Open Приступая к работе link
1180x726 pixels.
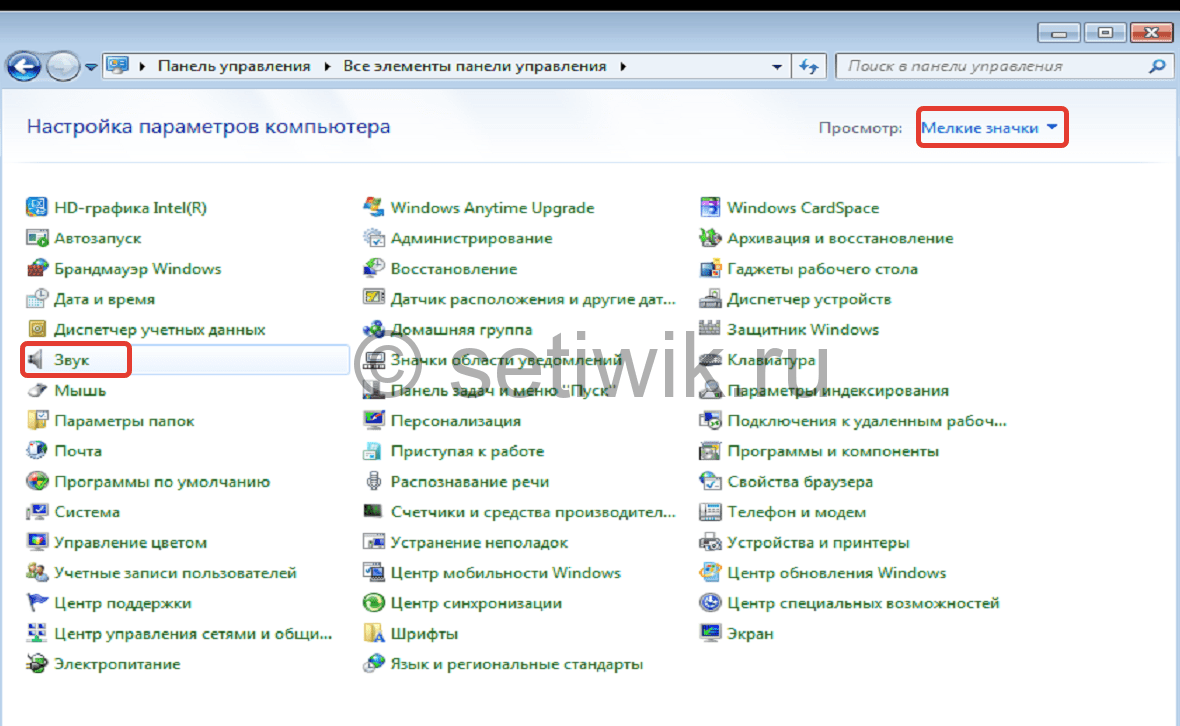[467, 451]
